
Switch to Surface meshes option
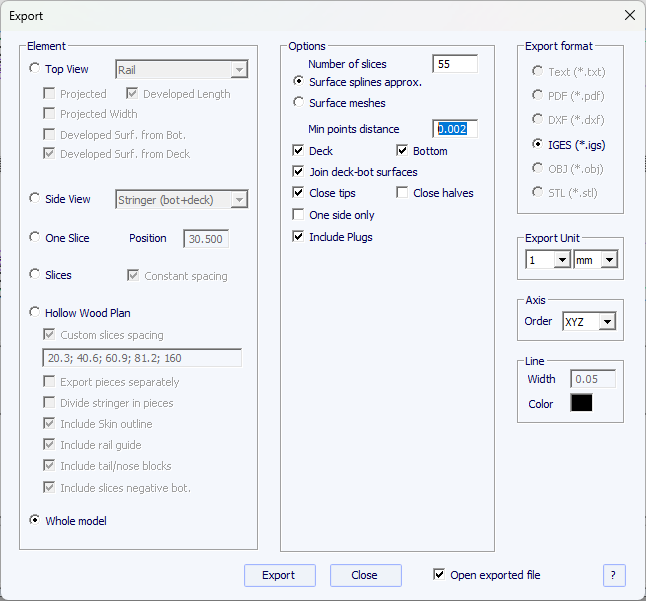tap(298, 102)
